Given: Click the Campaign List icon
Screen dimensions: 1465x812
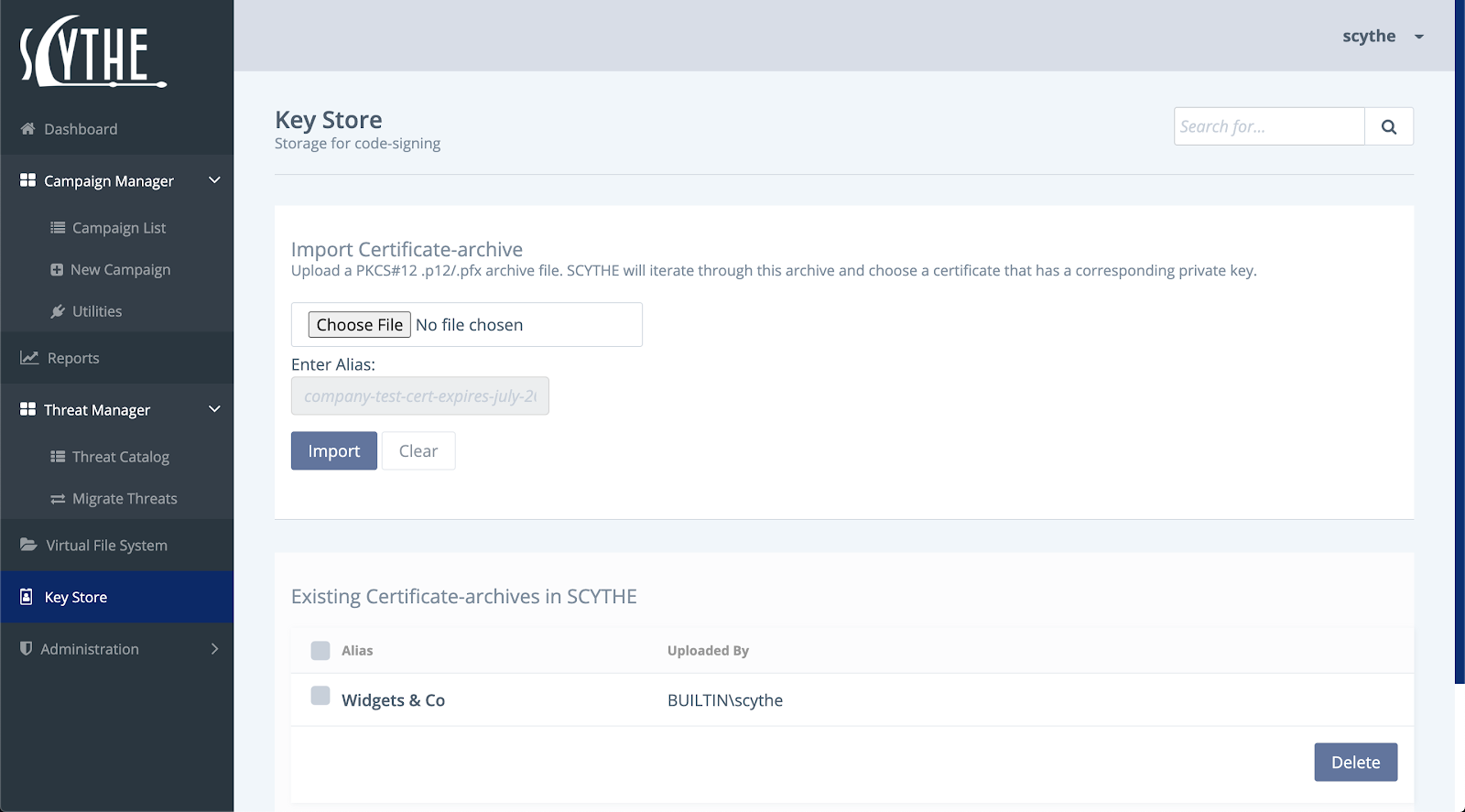Looking at the screenshot, I should 58,227.
